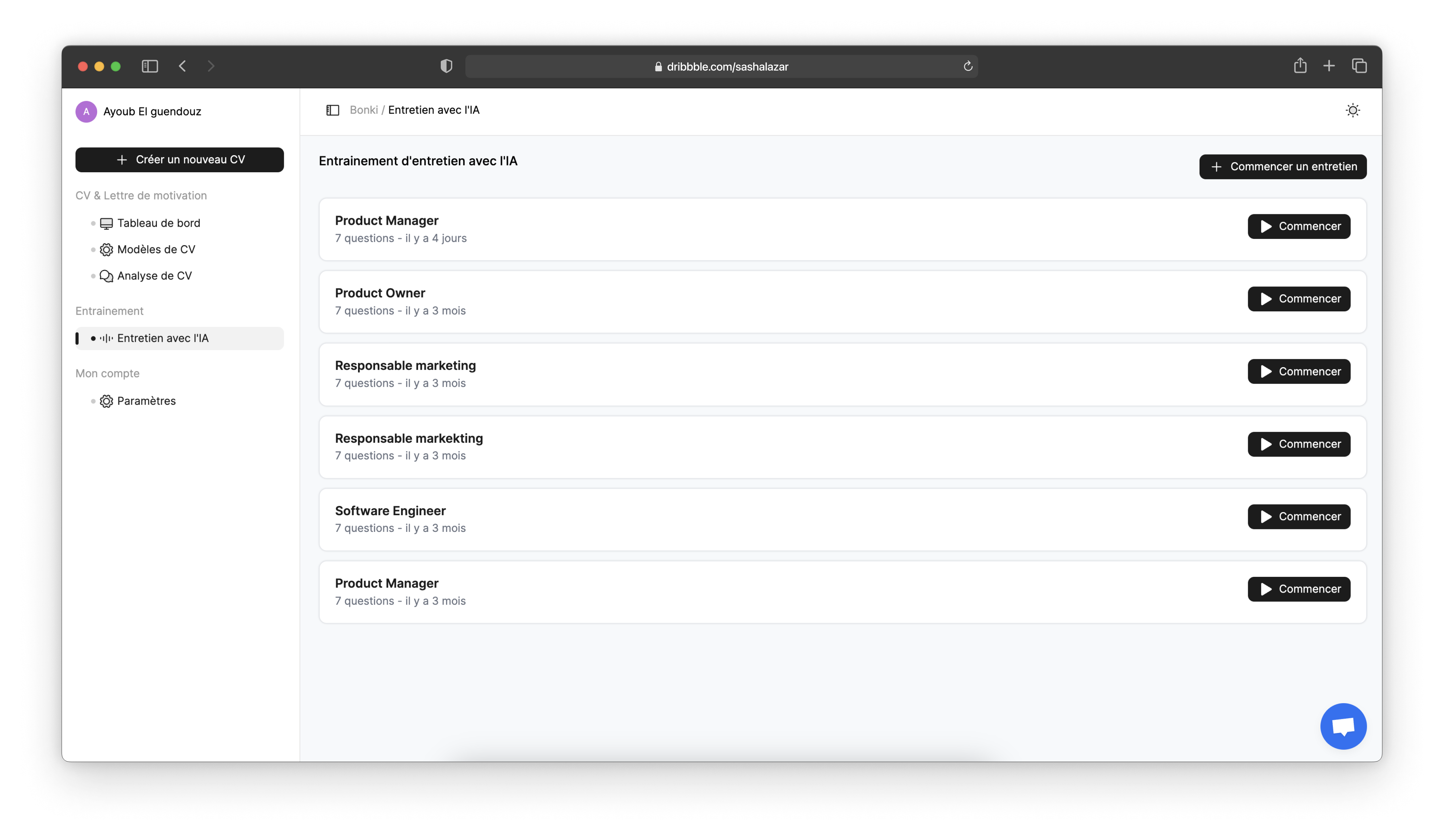Click Créer un nouveau CV button
The height and width of the screenshot is (840, 1444).
pos(180,160)
